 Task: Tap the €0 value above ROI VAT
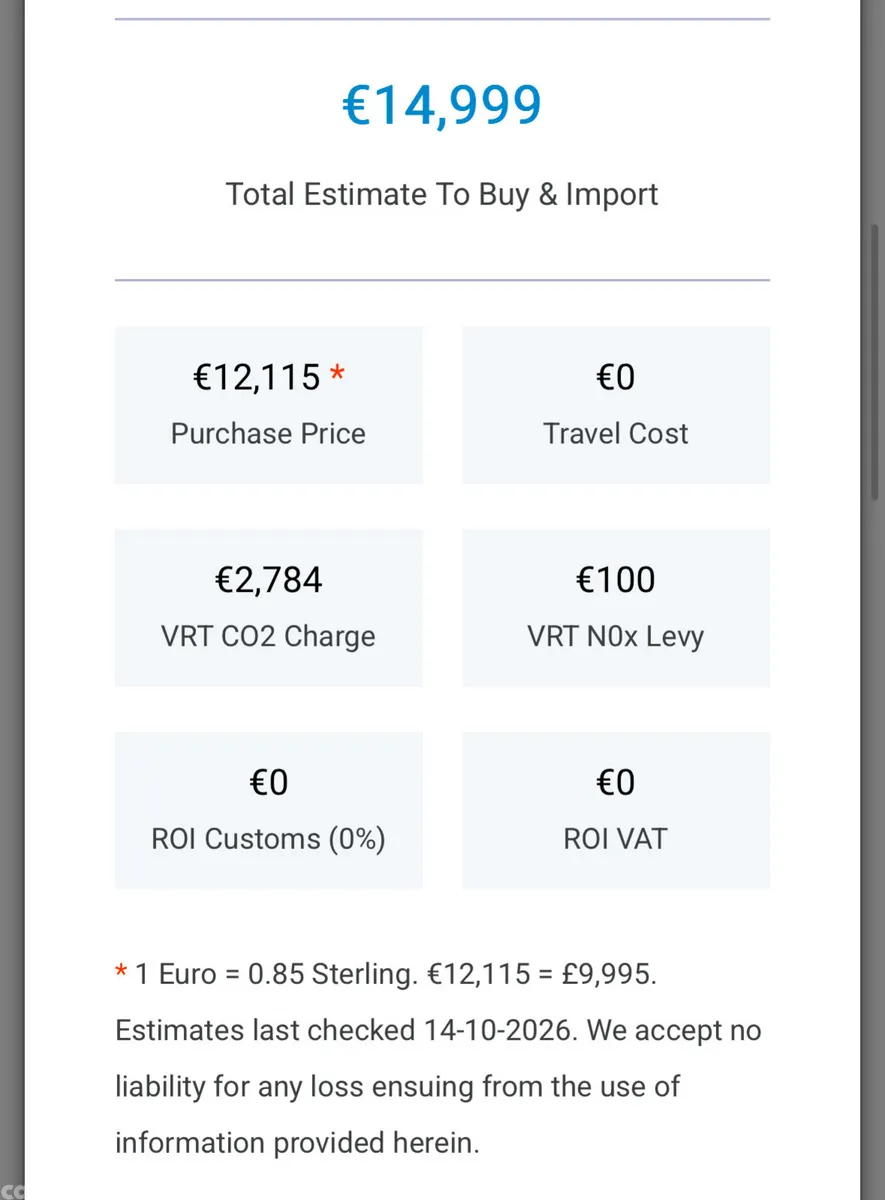point(616,782)
